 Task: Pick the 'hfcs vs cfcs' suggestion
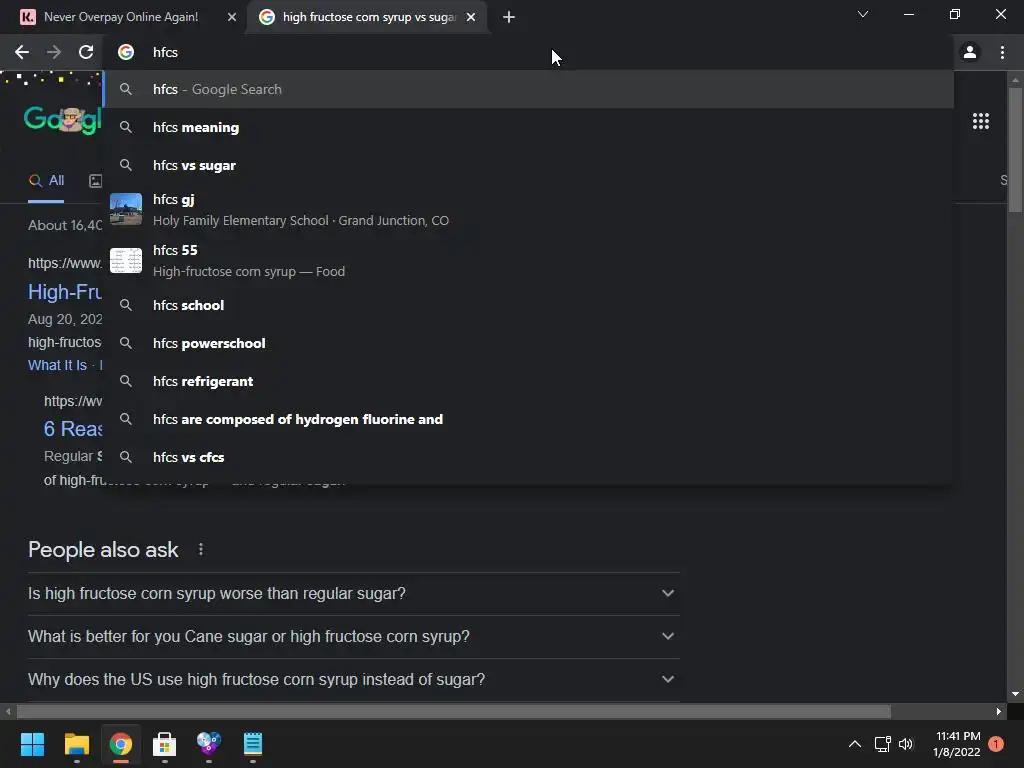tap(529, 456)
